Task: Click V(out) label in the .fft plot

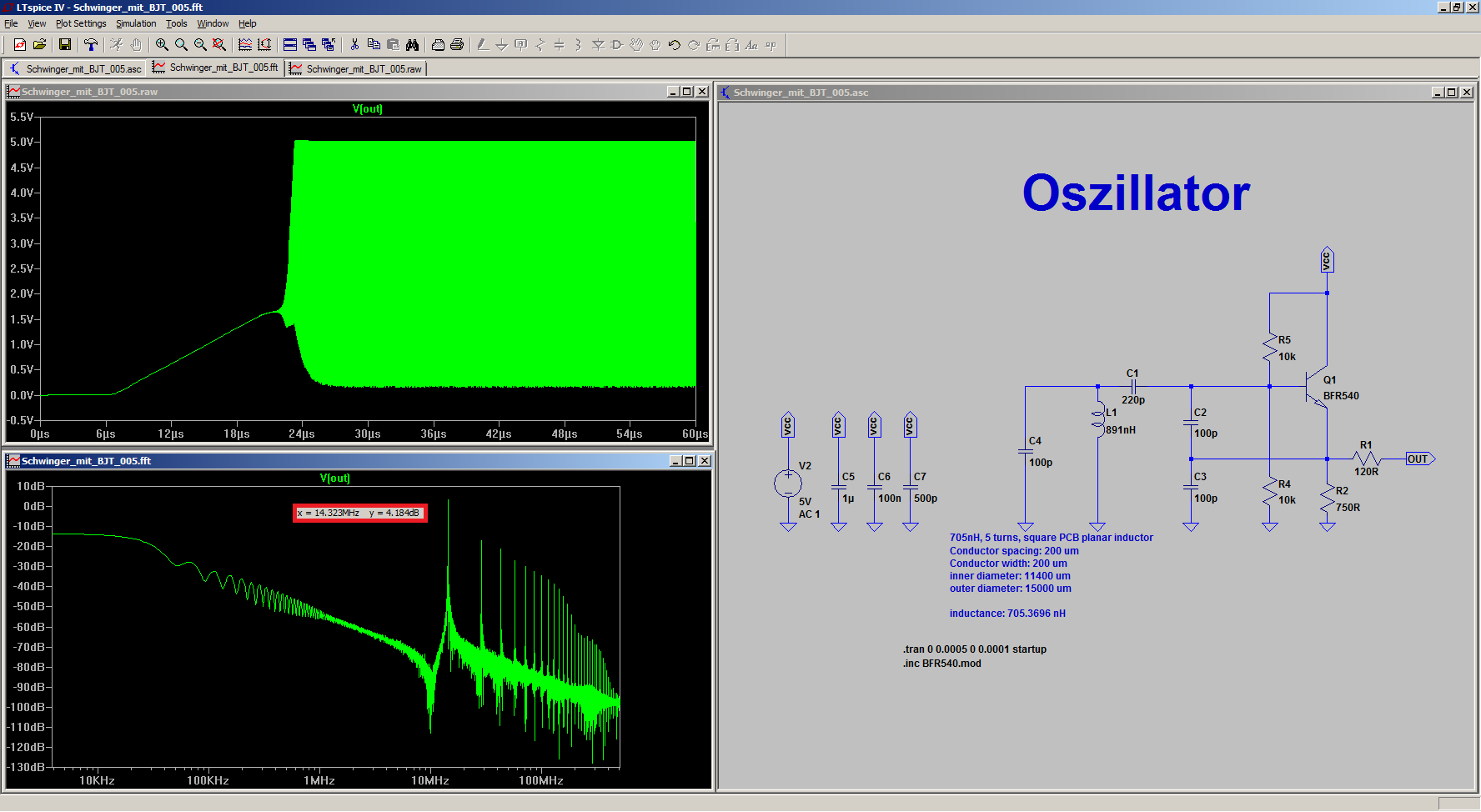Action: 335,479
